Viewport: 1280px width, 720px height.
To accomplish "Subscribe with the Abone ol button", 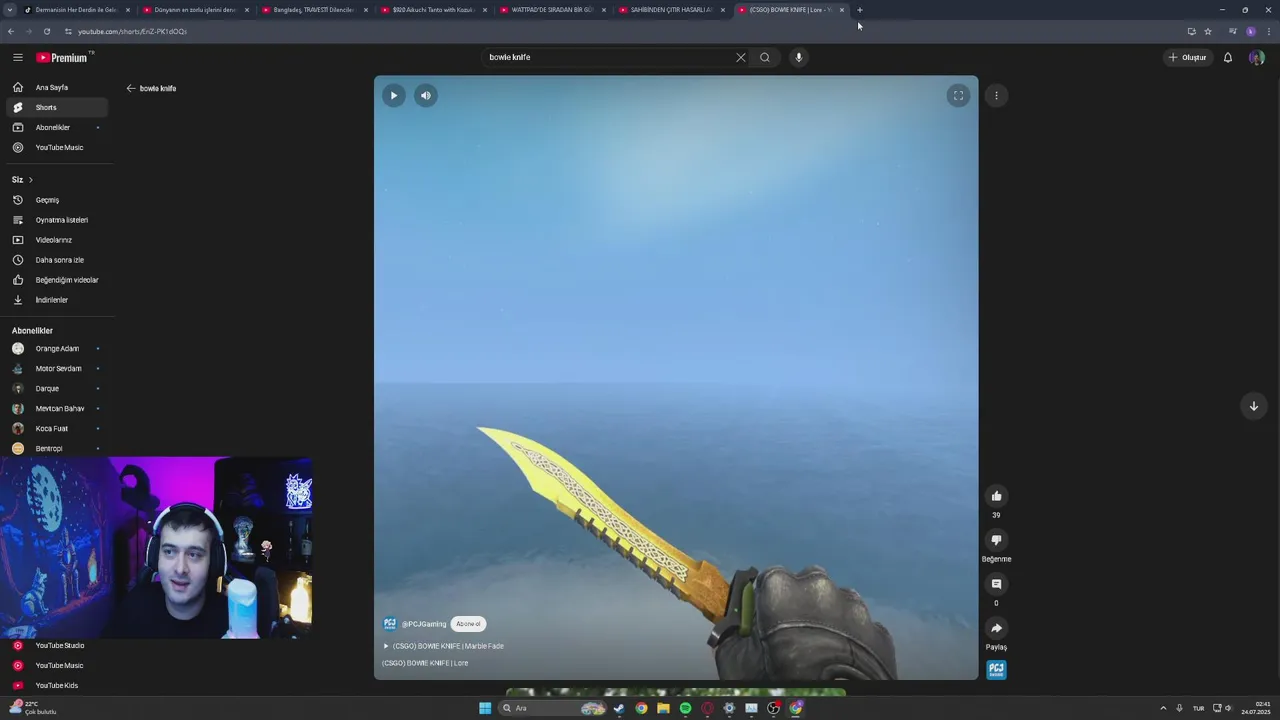I will [468, 624].
